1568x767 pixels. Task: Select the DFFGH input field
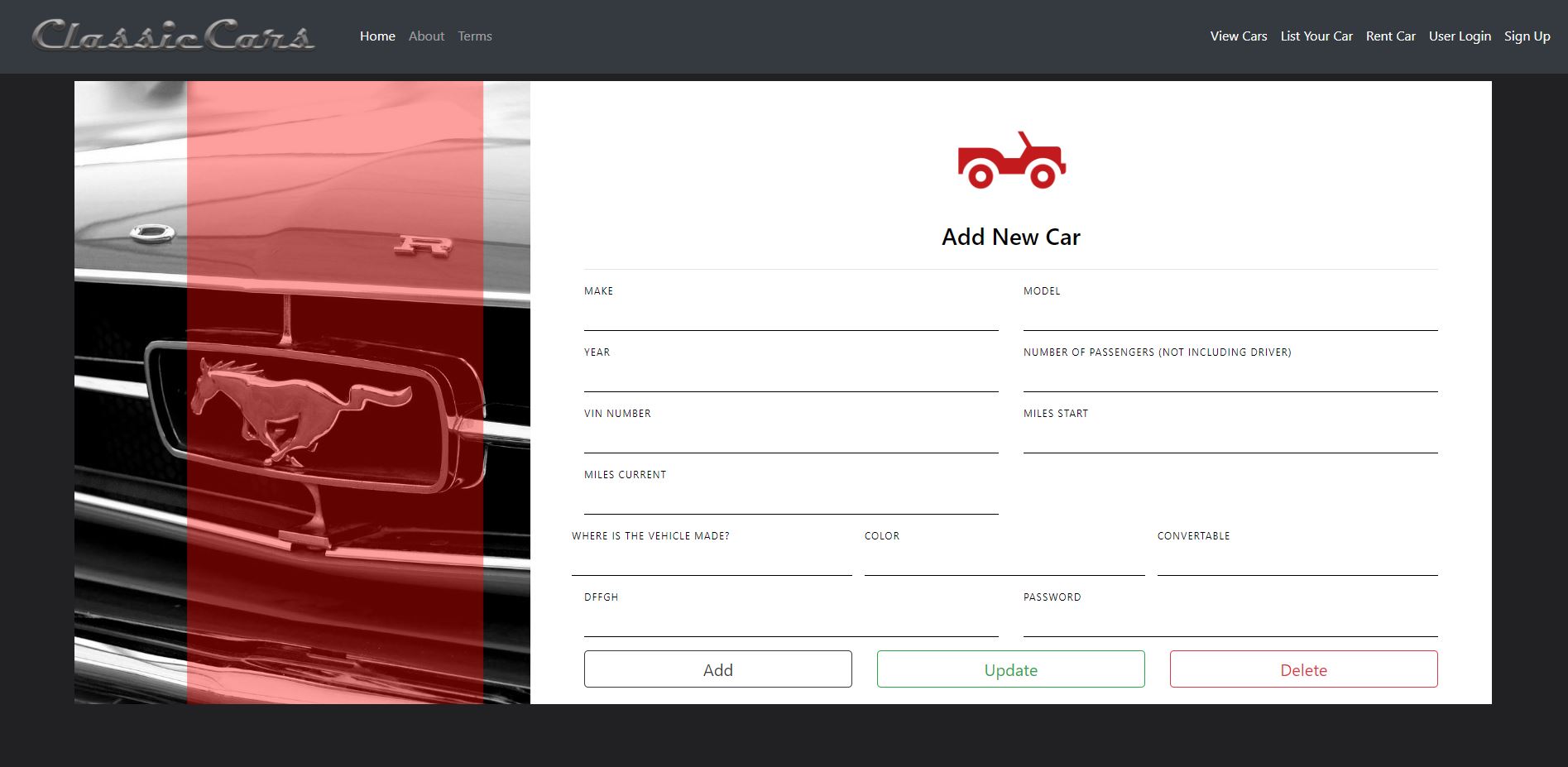click(x=791, y=621)
